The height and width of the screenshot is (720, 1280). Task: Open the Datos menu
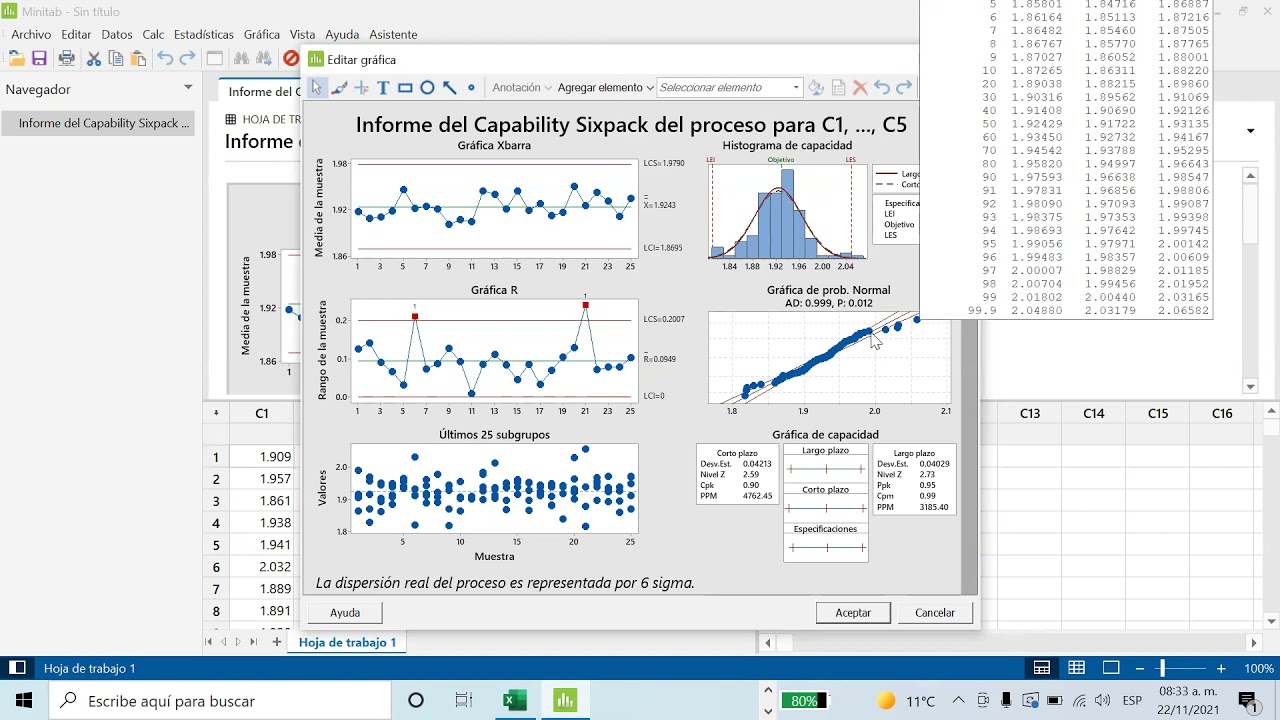point(117,34)
